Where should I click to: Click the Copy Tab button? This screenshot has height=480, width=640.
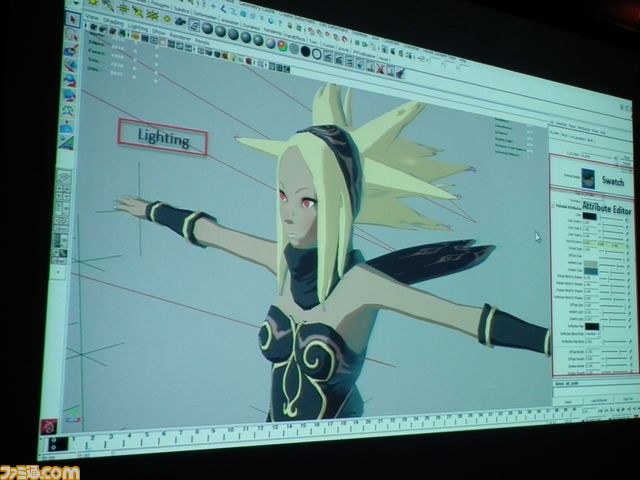(x=628, y=399)
